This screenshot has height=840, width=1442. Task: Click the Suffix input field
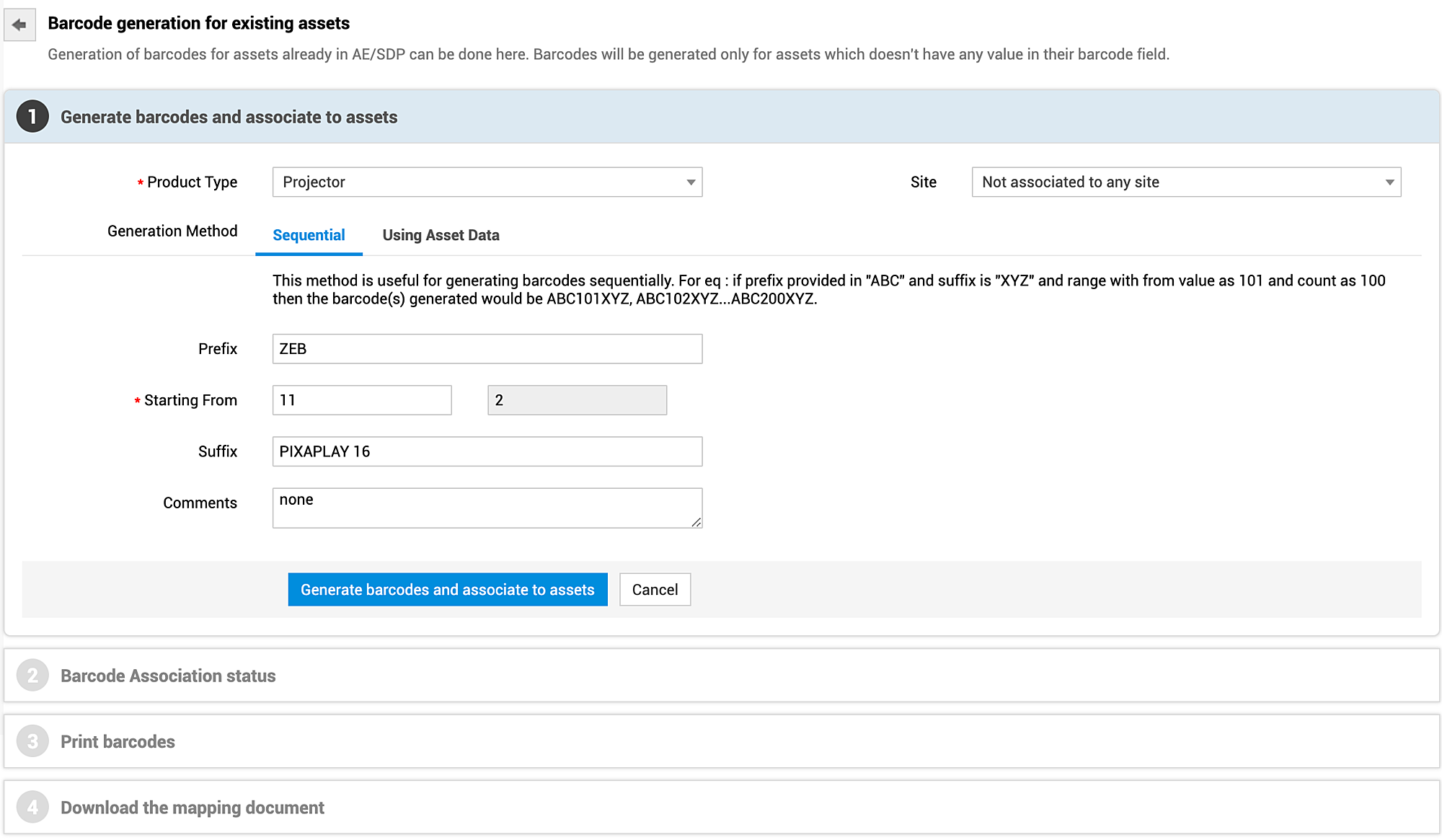pyautogui.click(x=487, y=451)
